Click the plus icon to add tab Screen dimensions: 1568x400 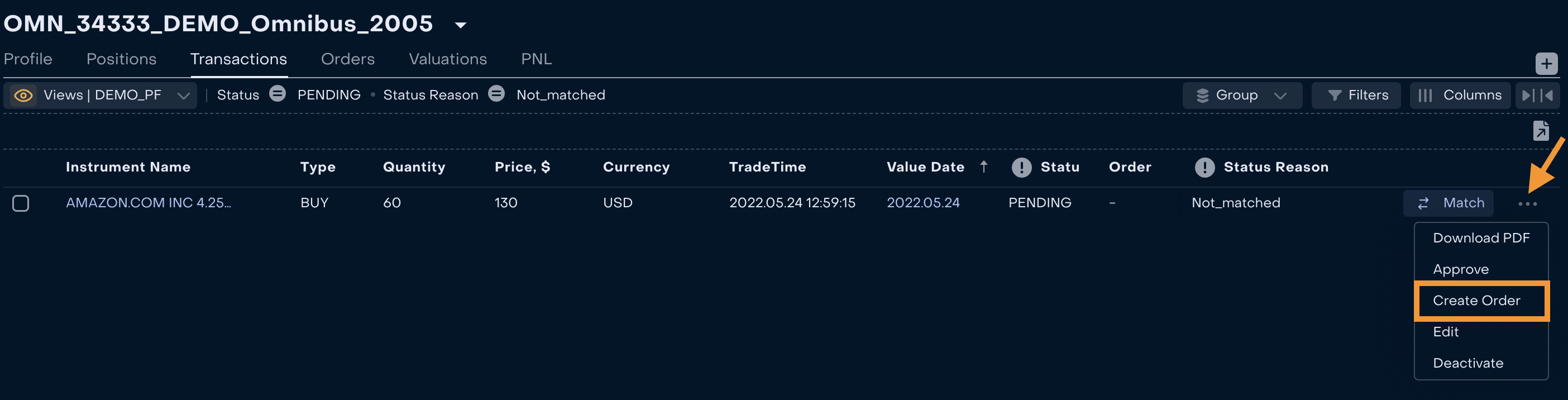[x=1546, y=63]
